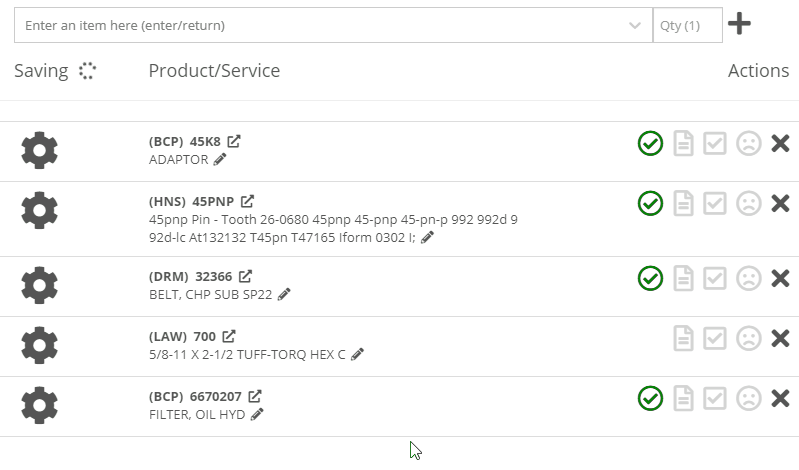The image size is (799, 470).
Task: Click the sad face icon for 6670207
Action: 749,398
